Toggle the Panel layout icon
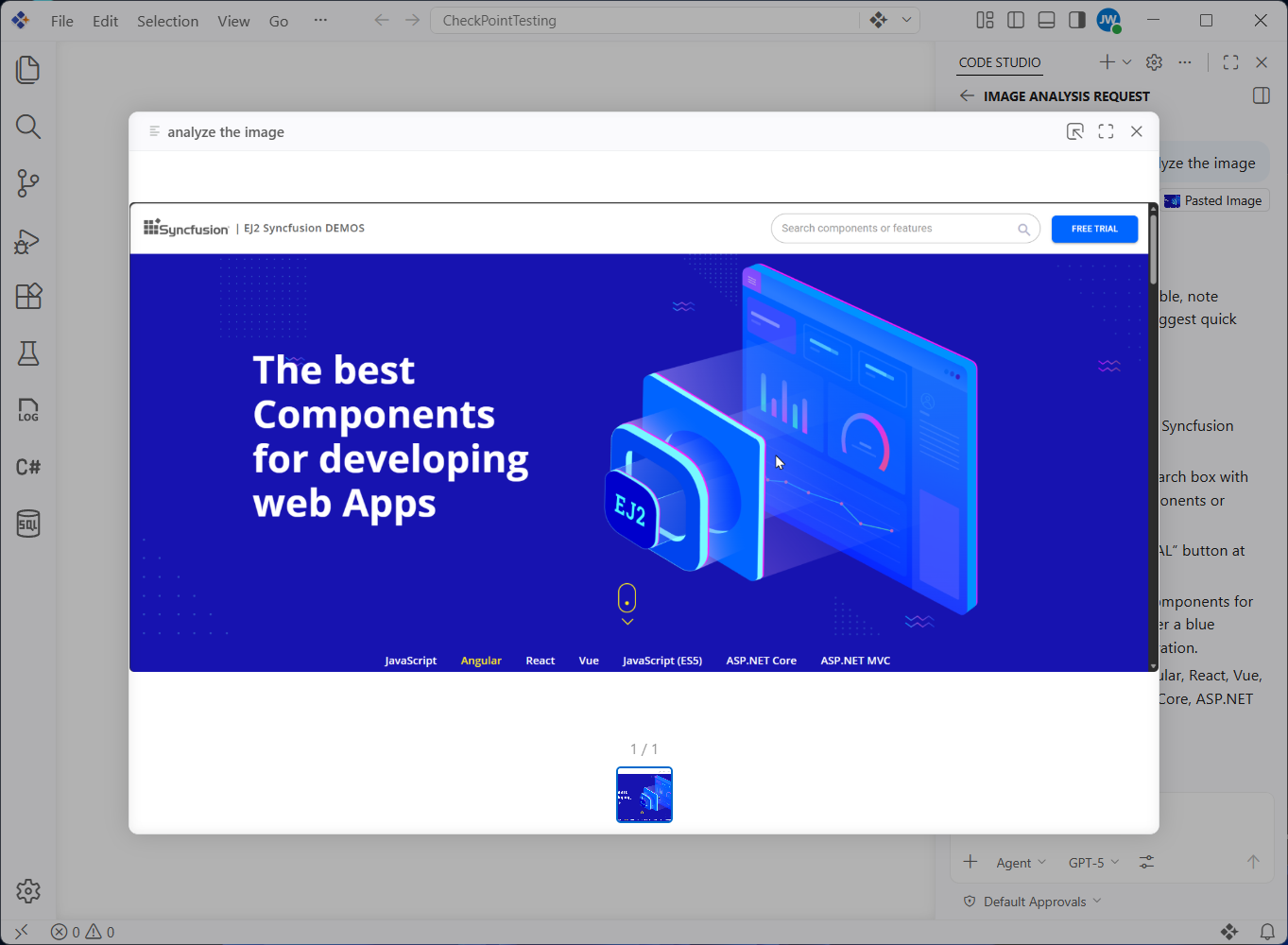 point(1046,20)
